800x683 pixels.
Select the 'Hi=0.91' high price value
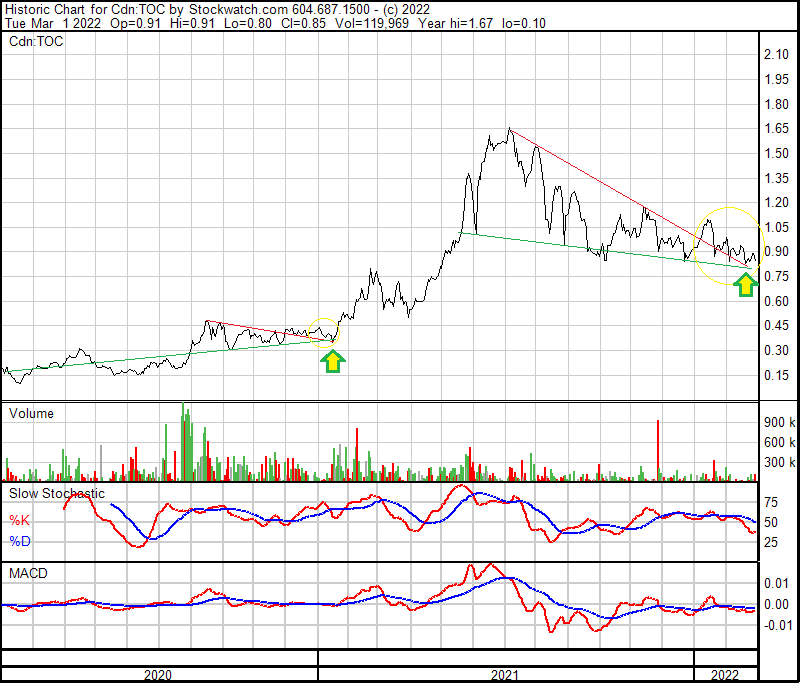192,23
